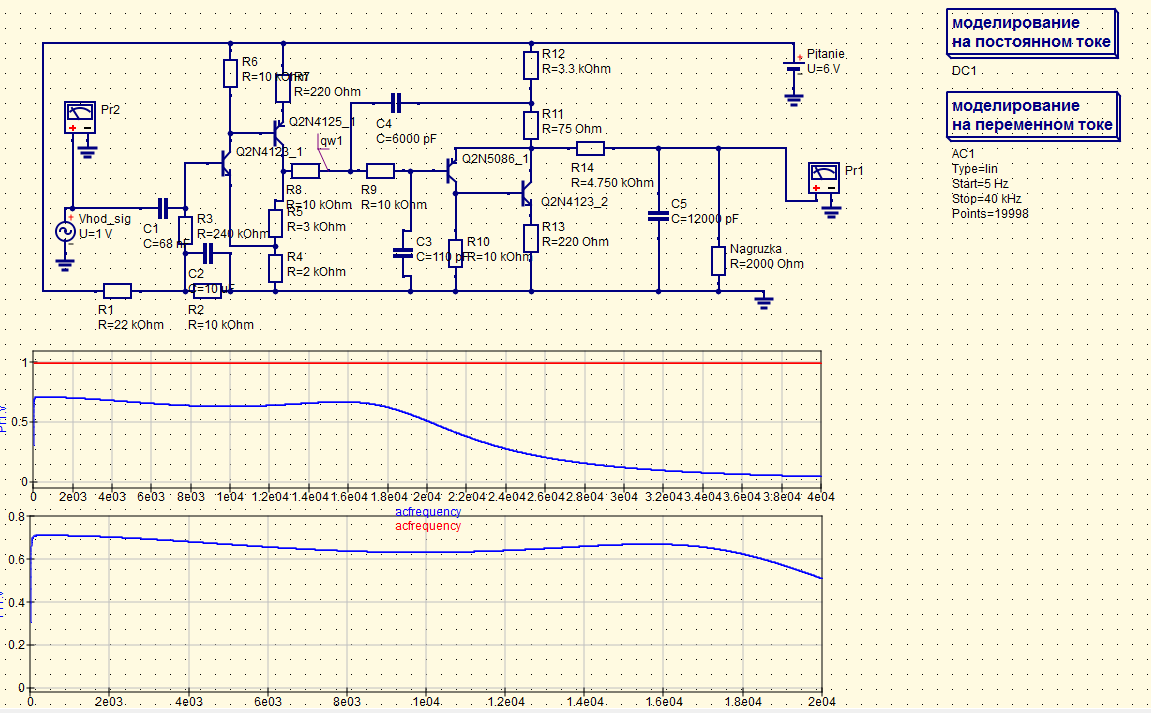Select the AC simulation block
This screenshot has width=1151, height=713.
(x=1030, y=115)
